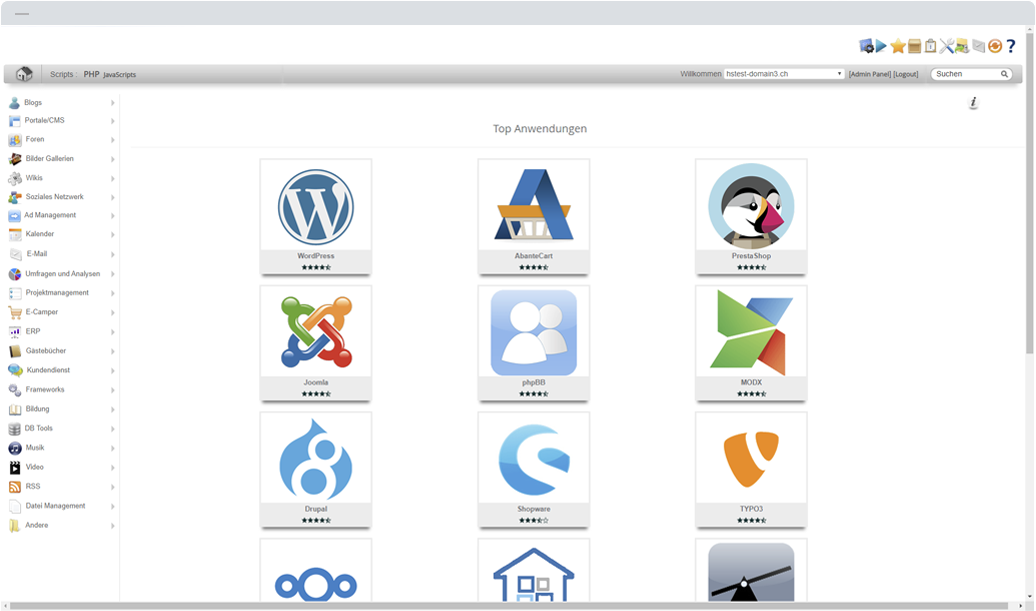Screen dimensions: 1036x611
Task: Click the AbanteCart name link
Action: (534, 256)
